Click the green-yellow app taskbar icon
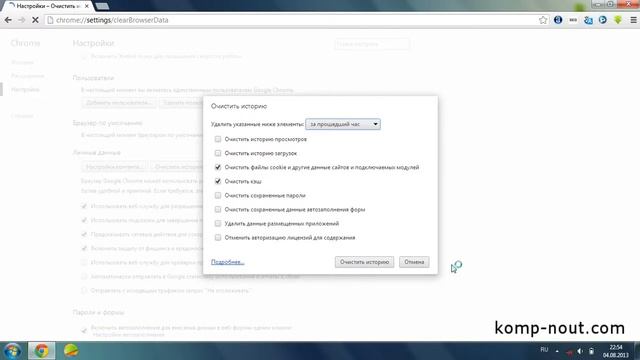This screenshot has width=640, height=360. click(x=71, y=351)
